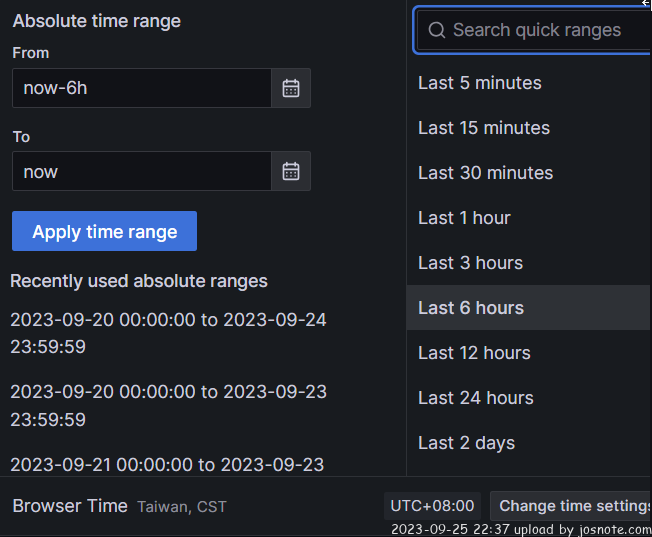
Task: Click the search magnifier icon
Action: click(436, 30)
